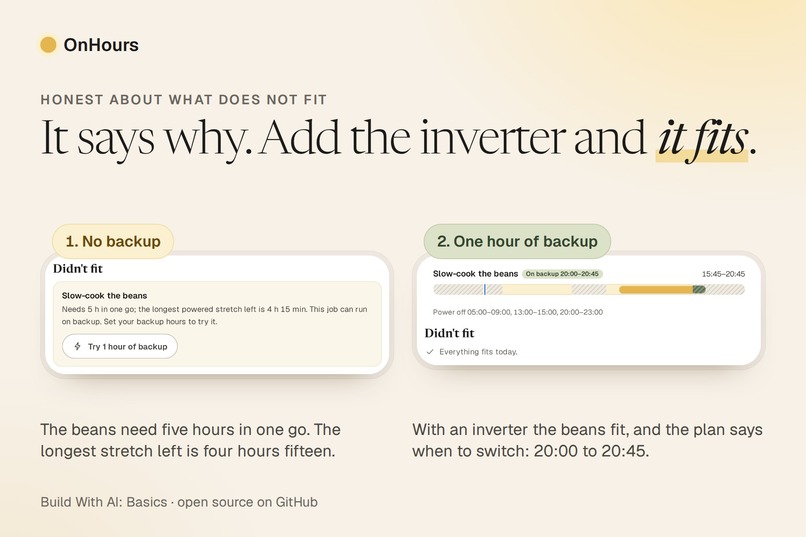Click the caption 'The beans need five hours in one go'
The image size is (806, 537).
tap(190, 440)
